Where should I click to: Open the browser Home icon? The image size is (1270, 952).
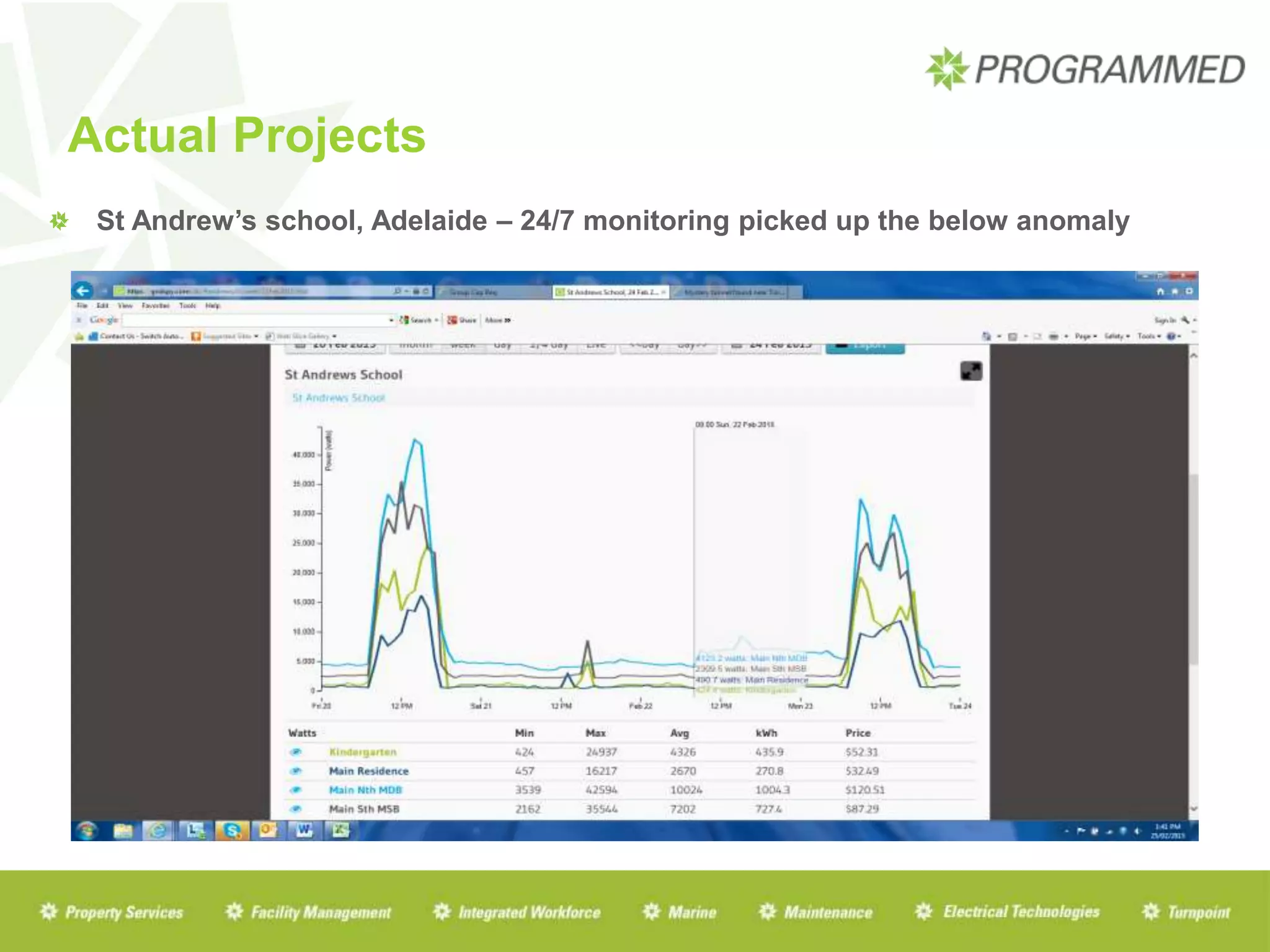1160,291
